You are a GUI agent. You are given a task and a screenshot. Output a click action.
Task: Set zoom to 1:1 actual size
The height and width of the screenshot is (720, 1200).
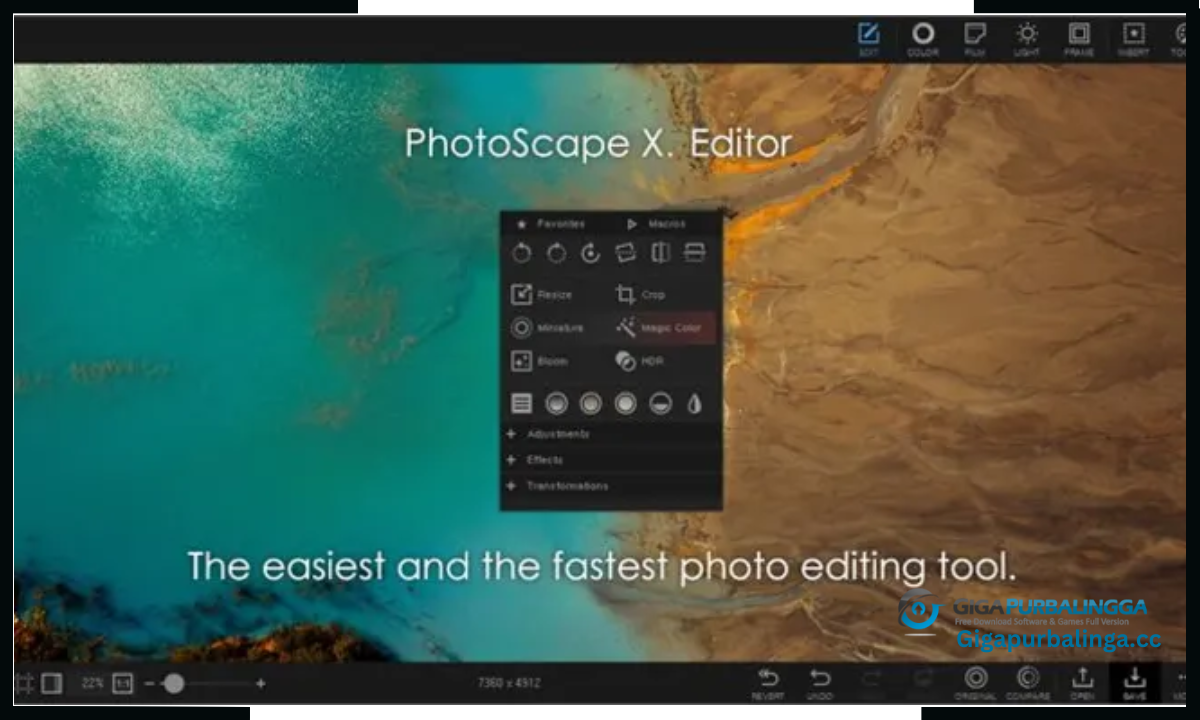click(x=122, y=684)
